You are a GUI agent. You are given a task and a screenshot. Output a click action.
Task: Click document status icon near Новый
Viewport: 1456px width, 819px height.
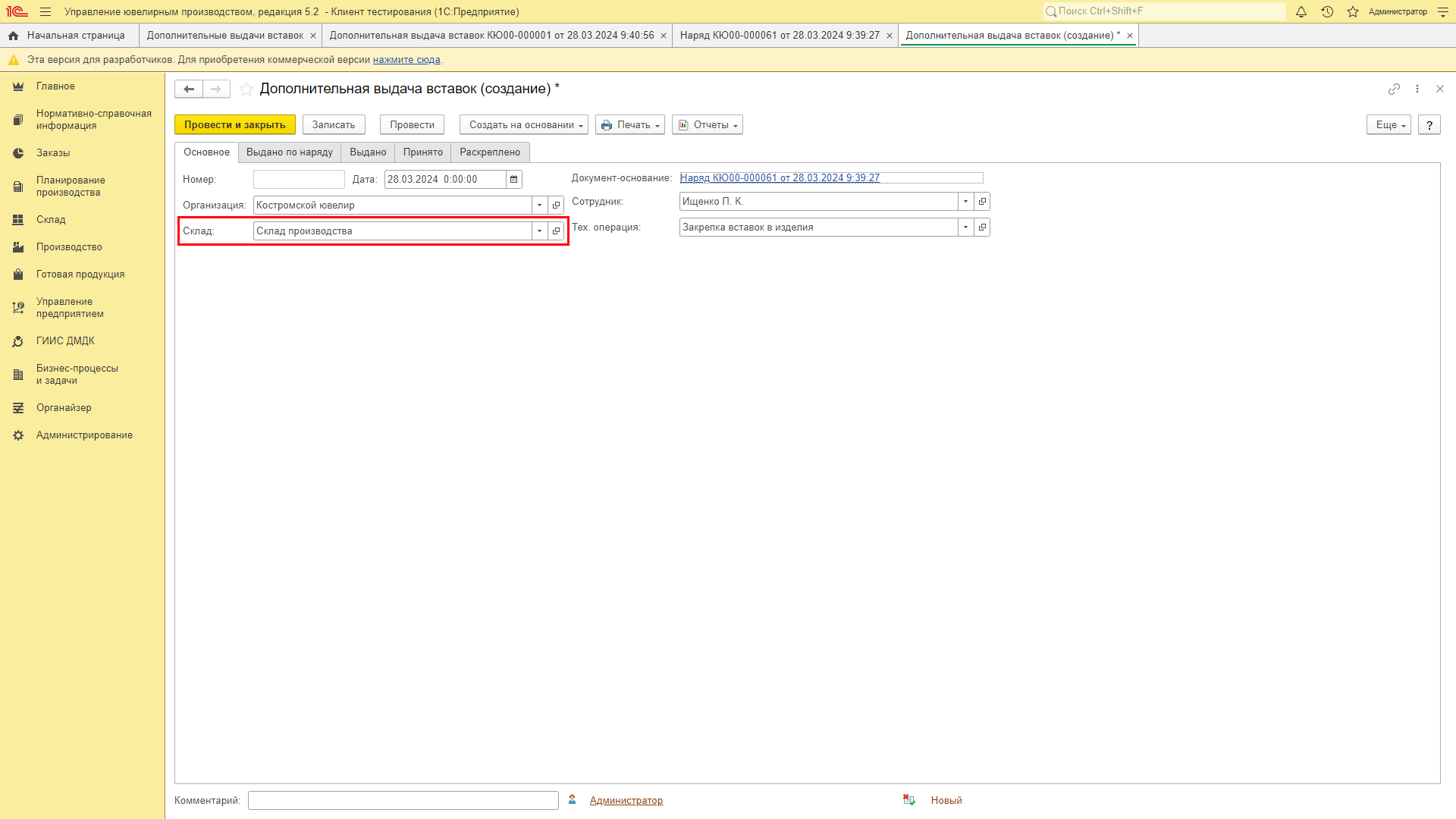[x=909, y=801]
